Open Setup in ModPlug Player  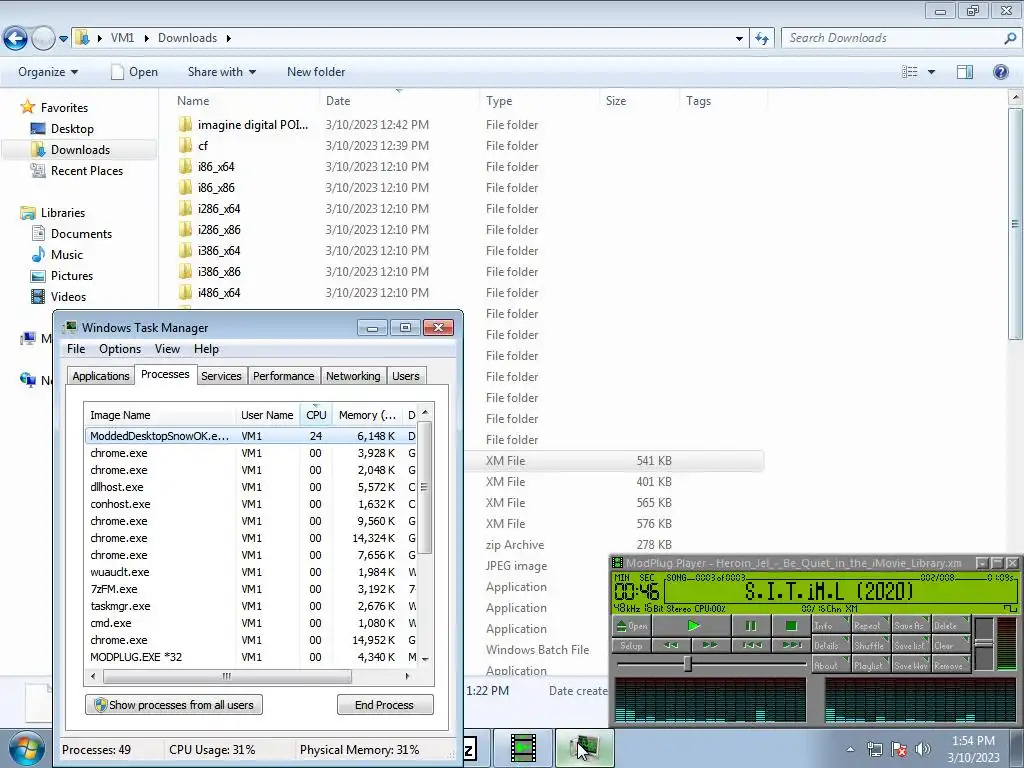coord(632,645)
